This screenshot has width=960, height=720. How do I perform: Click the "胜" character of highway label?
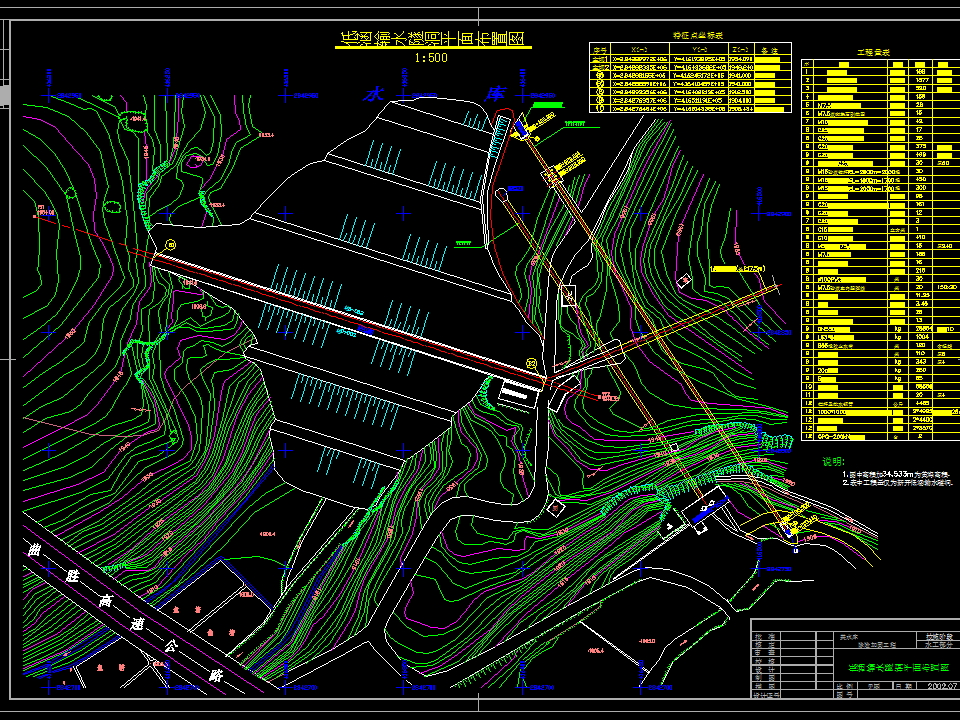pos(72,576)
